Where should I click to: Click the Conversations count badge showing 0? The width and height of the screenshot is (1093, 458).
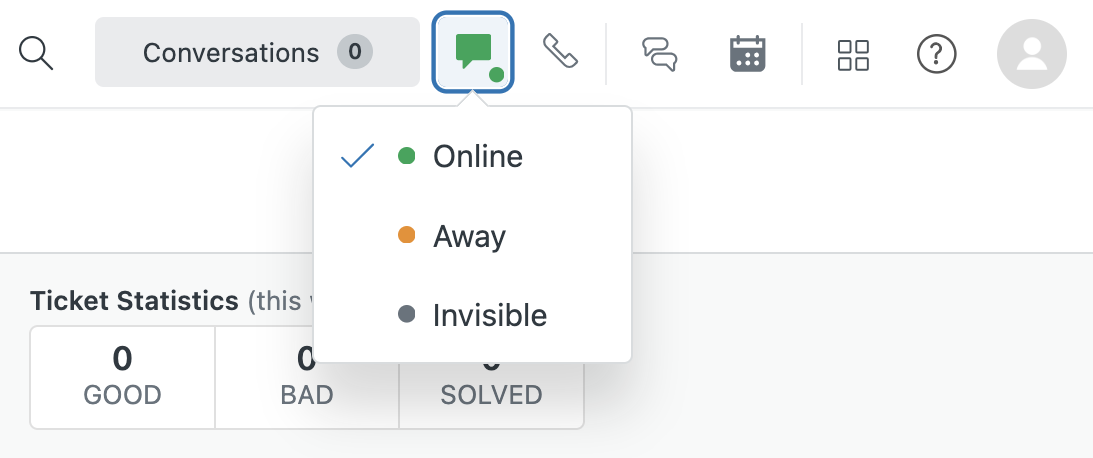[354, 51]
